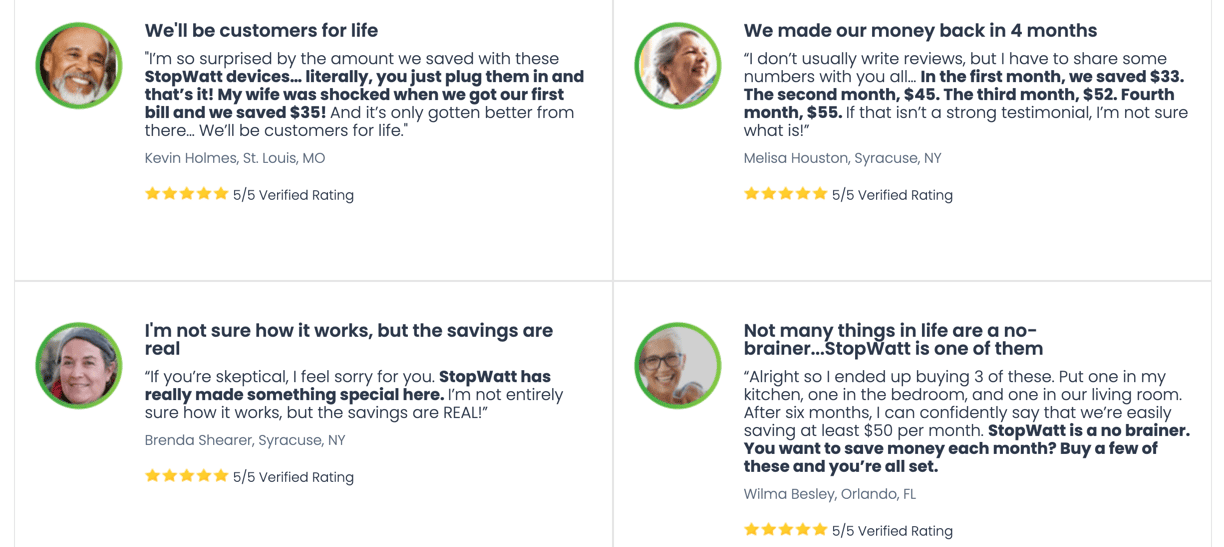Screen dimensions: 1224x547
Task: Click Kevin Holmes's profile photo
Action: (78, 66)
